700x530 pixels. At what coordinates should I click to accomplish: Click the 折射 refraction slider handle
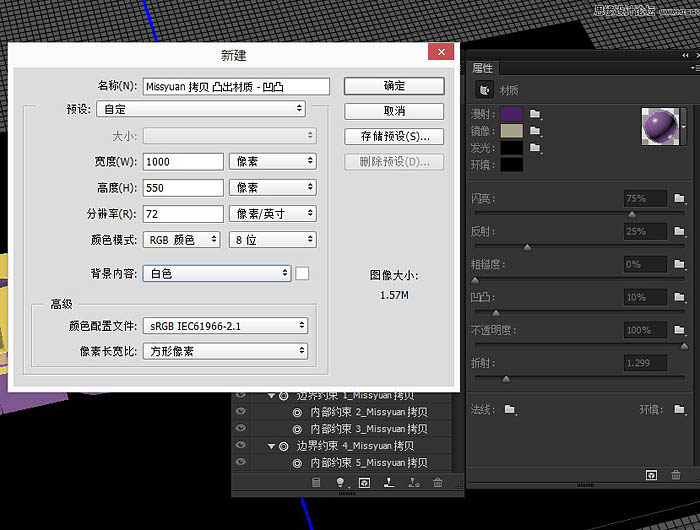[x=506, y=380]
